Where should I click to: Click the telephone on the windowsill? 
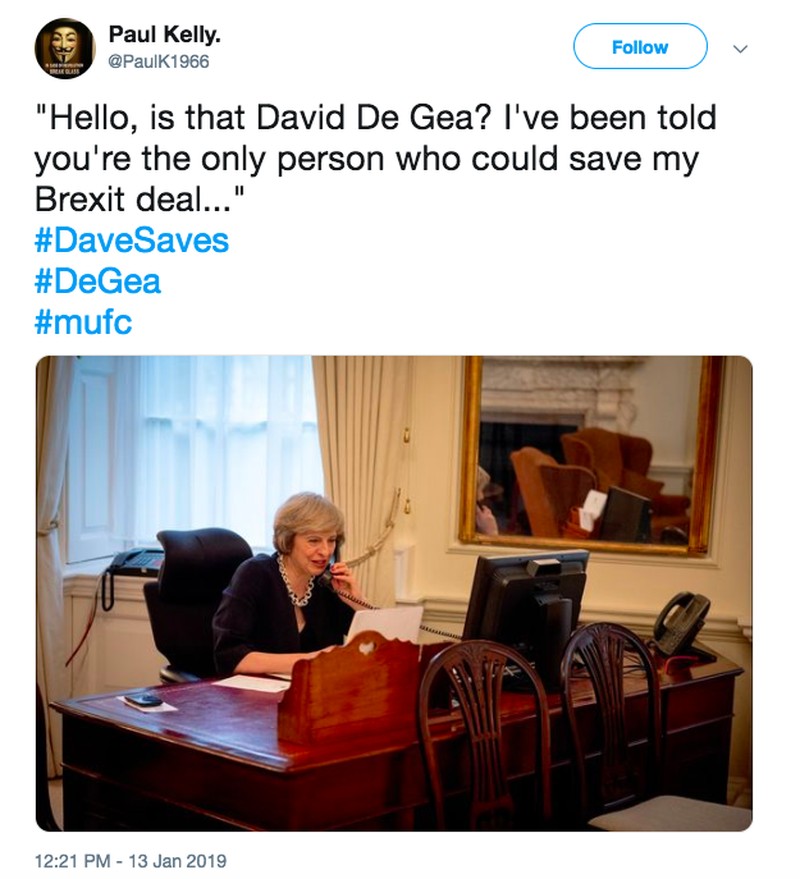(x=132, y=563)
